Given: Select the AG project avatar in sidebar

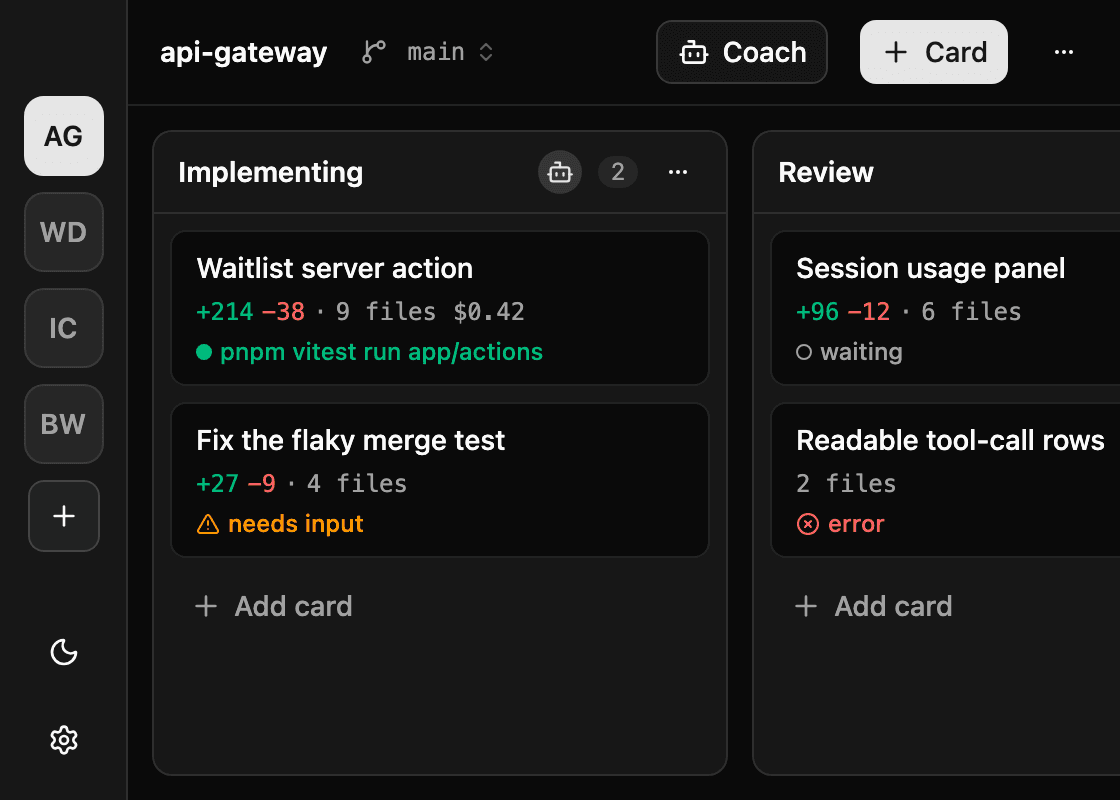Looking at the screenshot, I should tap(64, 136).
